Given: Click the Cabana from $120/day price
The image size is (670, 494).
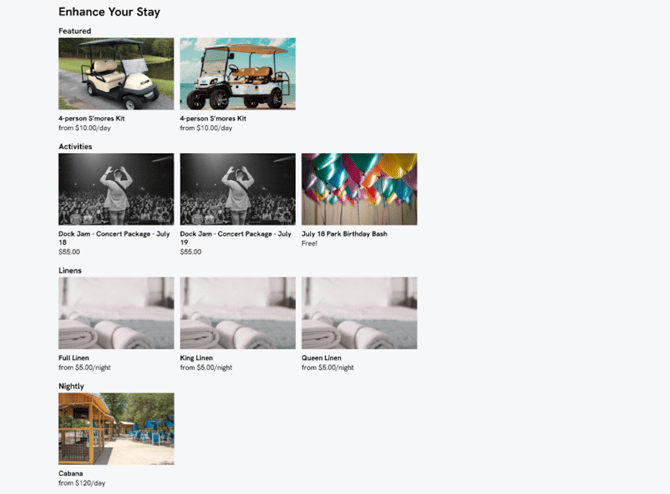Looking at the screenshot, I should 82,483.
